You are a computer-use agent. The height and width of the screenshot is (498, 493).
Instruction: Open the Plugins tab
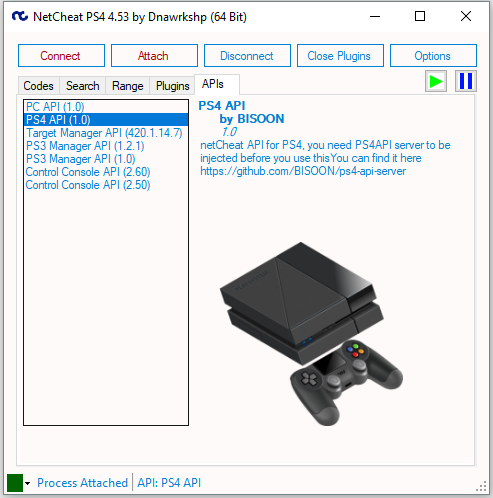(x=172, y=86)
